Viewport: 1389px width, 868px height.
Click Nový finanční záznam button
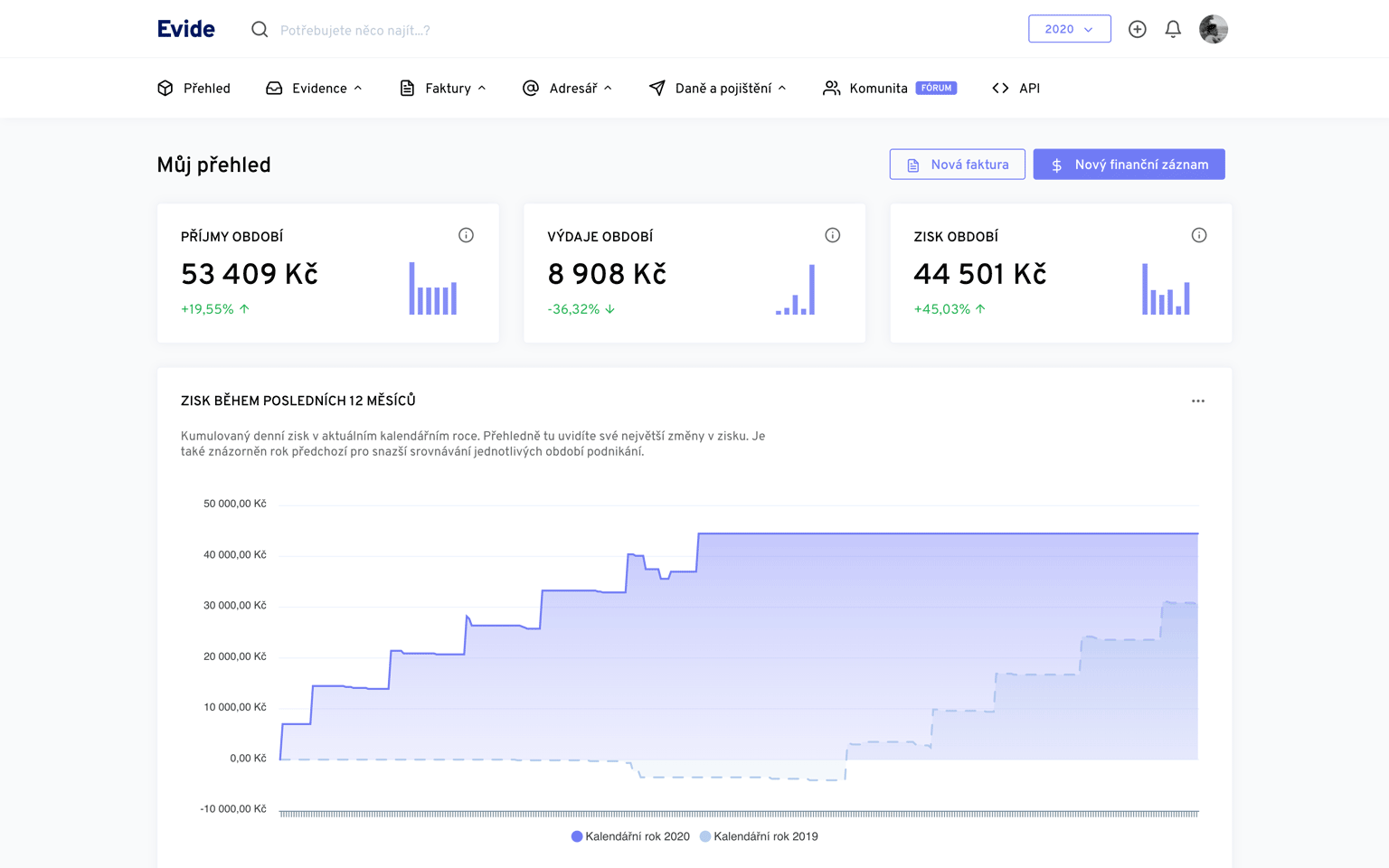click(1129, 165)
